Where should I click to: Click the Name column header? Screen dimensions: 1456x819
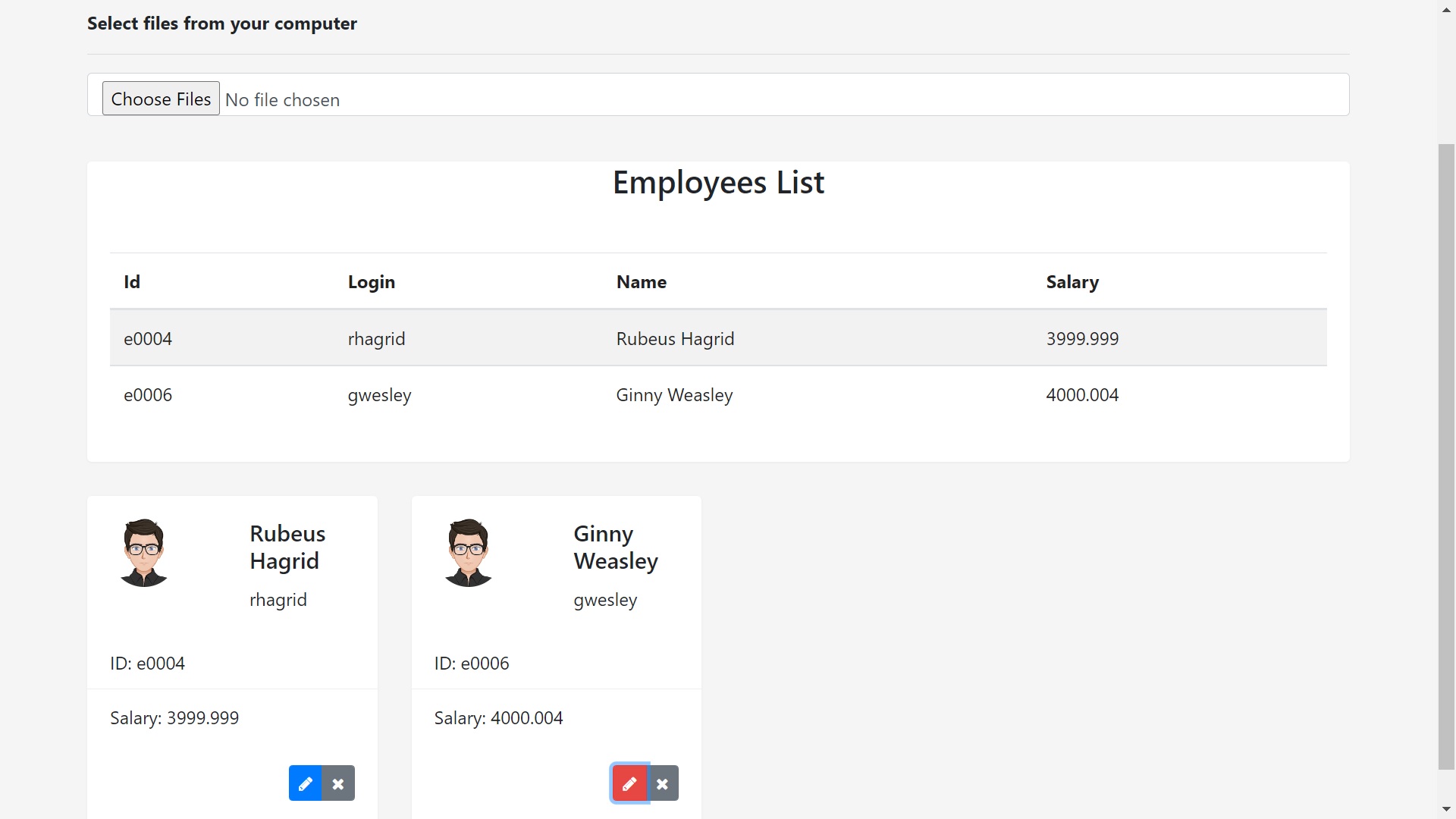[641, 281]
